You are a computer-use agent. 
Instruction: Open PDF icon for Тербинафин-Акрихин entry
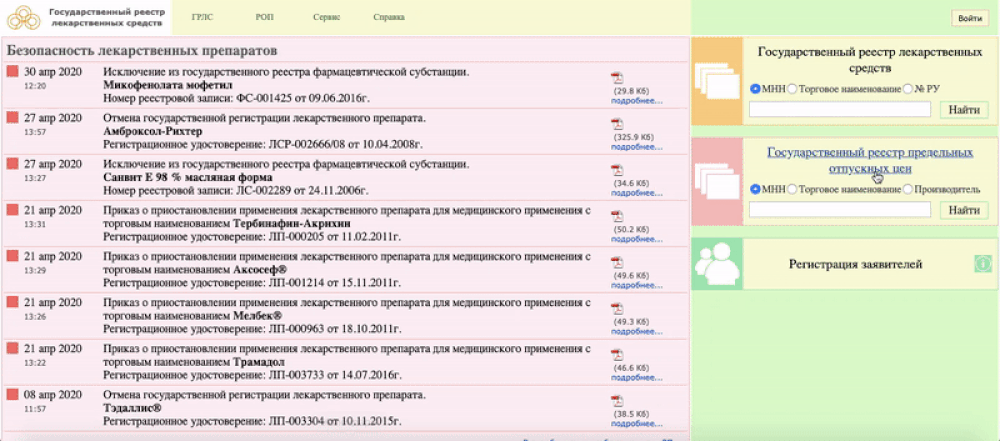(x=617, y=216)
